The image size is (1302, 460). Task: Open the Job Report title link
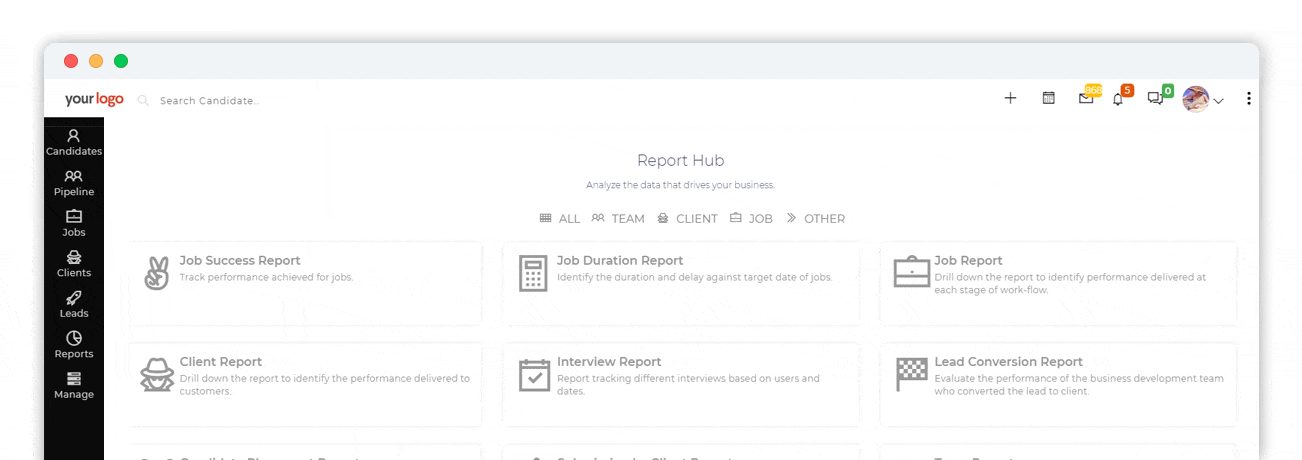click(x=968, y=260)
